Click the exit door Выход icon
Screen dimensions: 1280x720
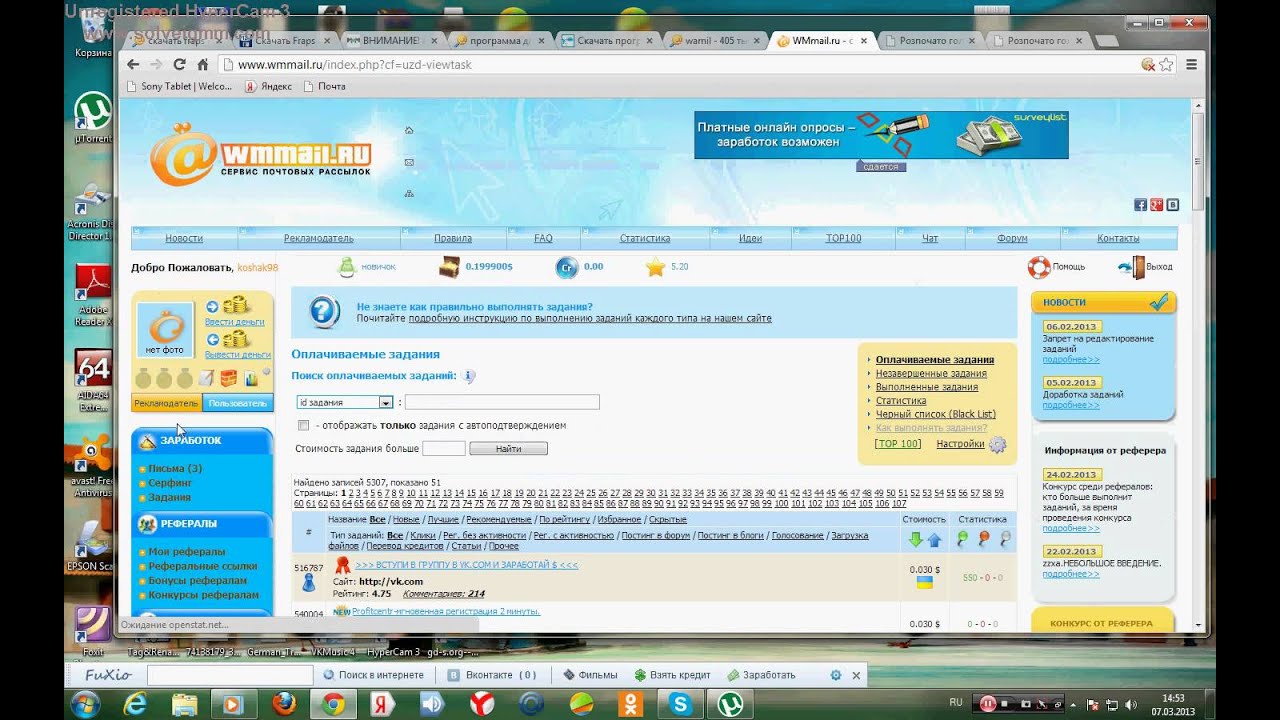(1130, 267)
